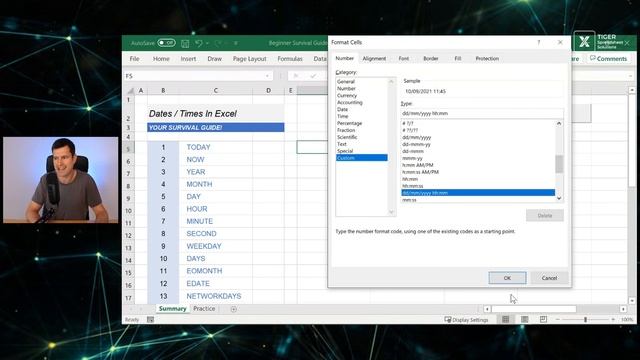Click the Comments button
Viewport: 640px width, 360px height.
tap(608, 59)
